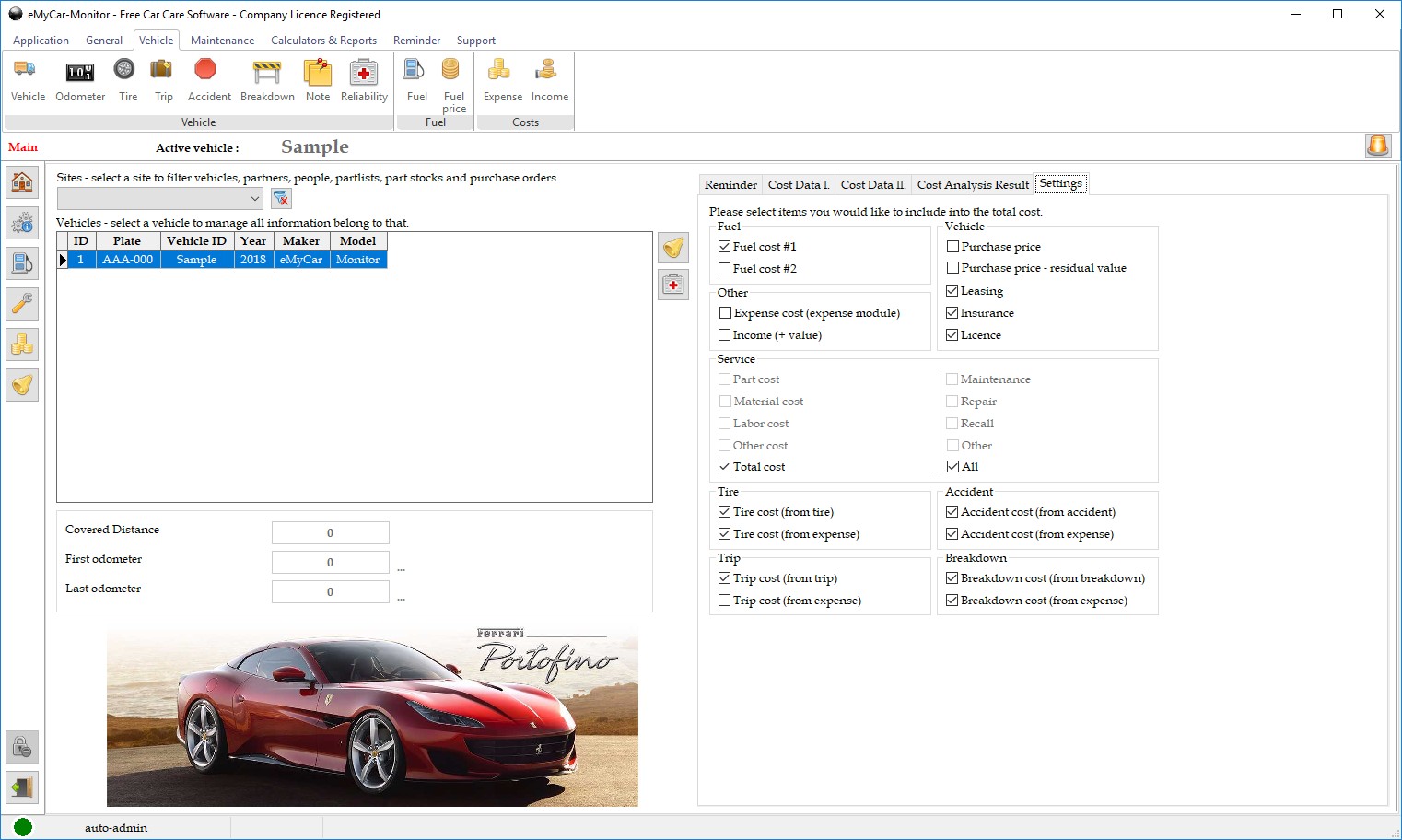The image size is (1402, 840).
Task: Click the bell icon beside the vehicle list
Action: click(x=673, y=248)
